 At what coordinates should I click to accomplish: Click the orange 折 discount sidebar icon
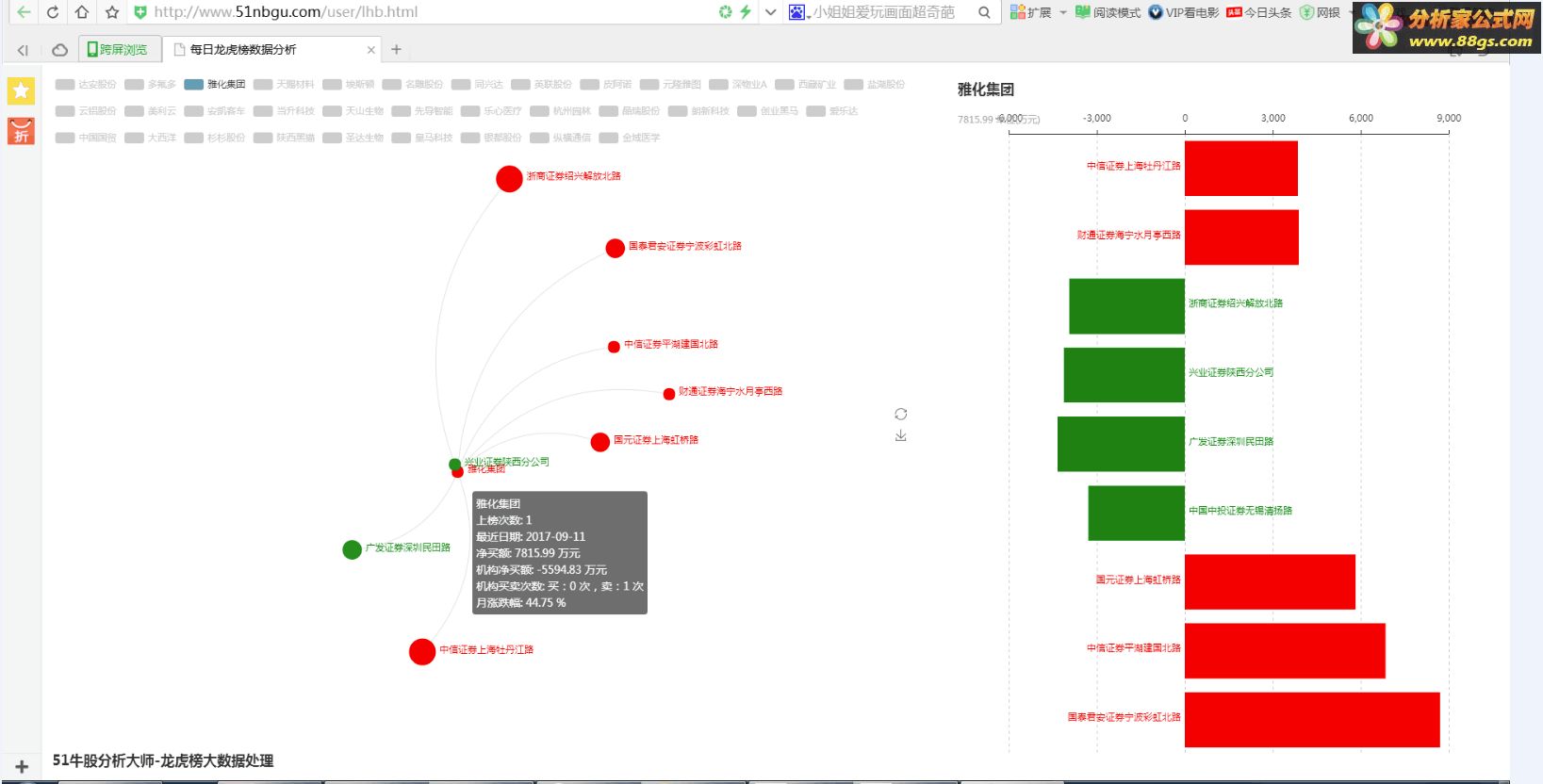coord(21,131)
